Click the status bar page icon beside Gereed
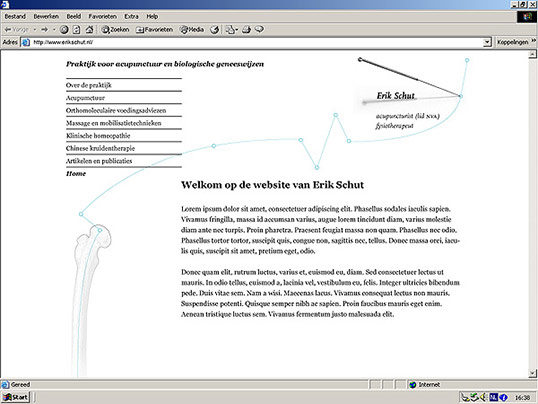The width and height of the screenshot is (538, 404). click(5, 384)
